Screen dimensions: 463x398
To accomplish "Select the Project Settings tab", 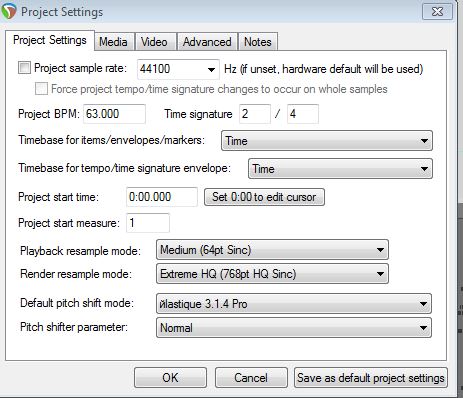I will [x=50, y=40].
